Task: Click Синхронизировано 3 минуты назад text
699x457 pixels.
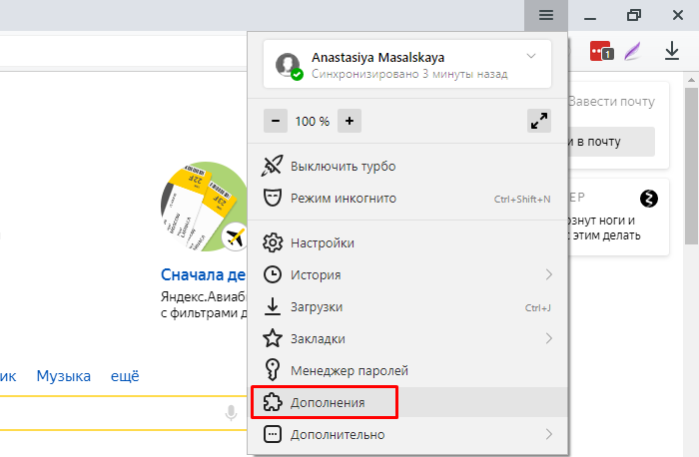Action: pos(409,74)
